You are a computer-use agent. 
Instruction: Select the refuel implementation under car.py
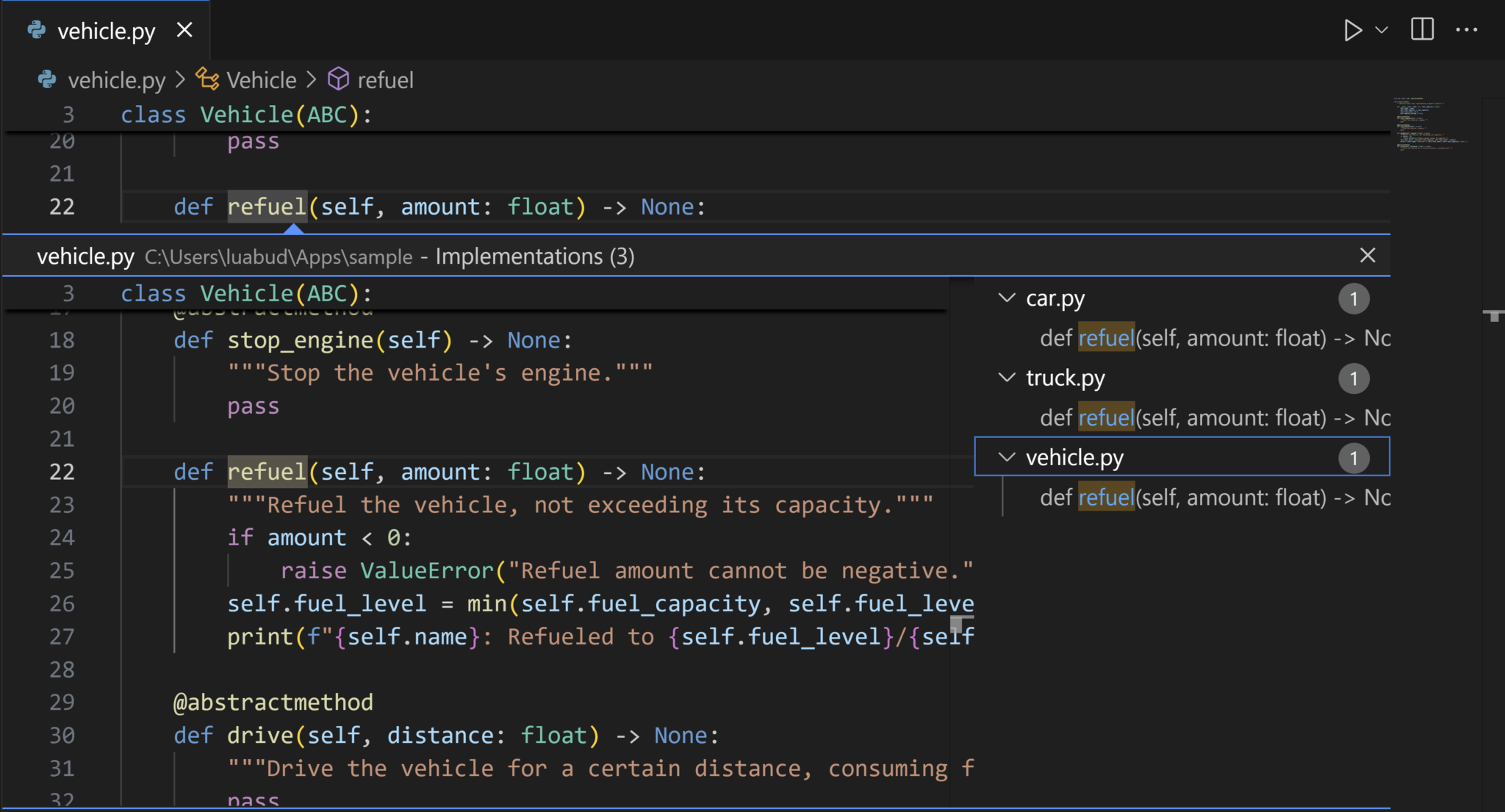pos(1213,337)
